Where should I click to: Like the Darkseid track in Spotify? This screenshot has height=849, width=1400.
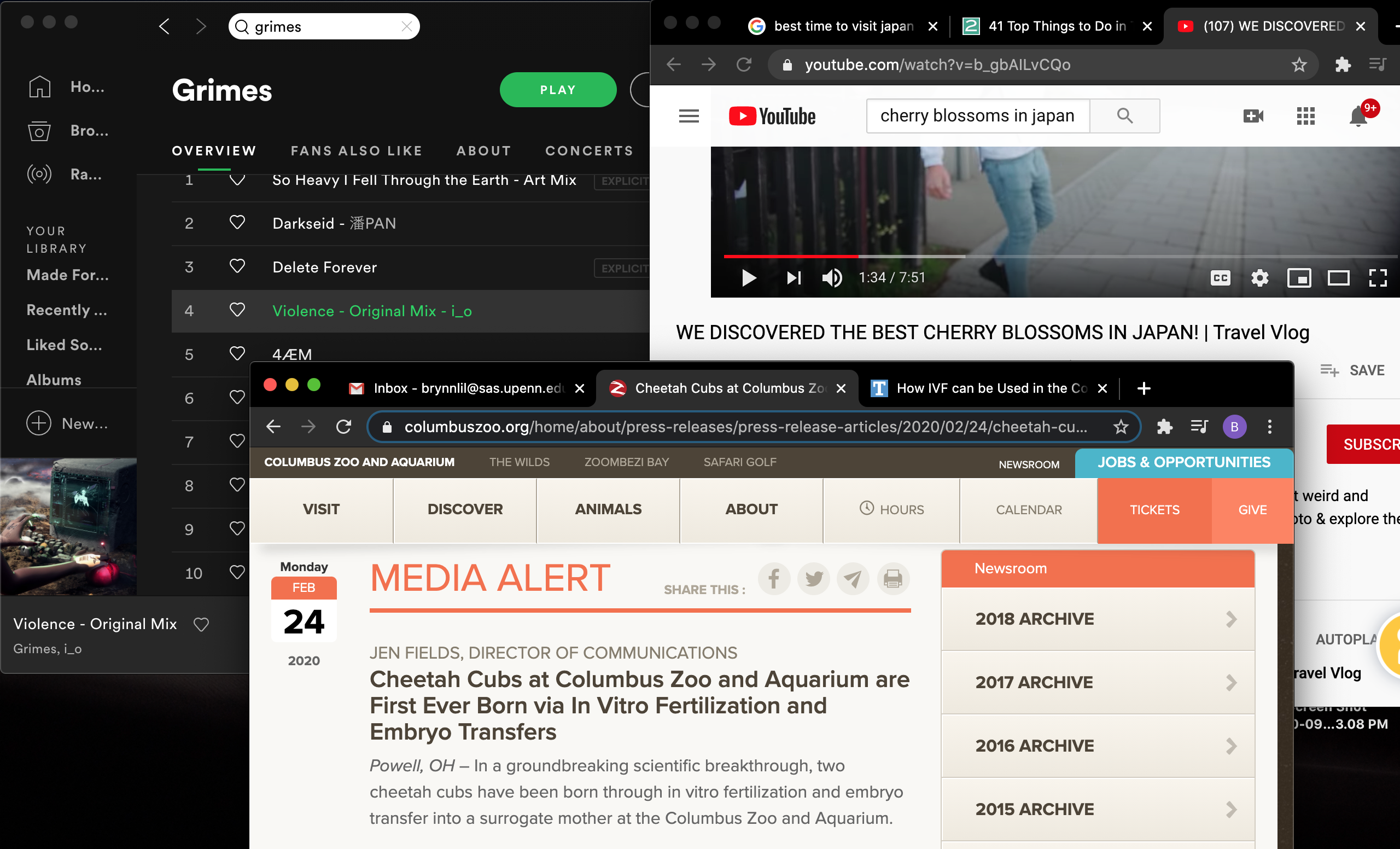237,223
